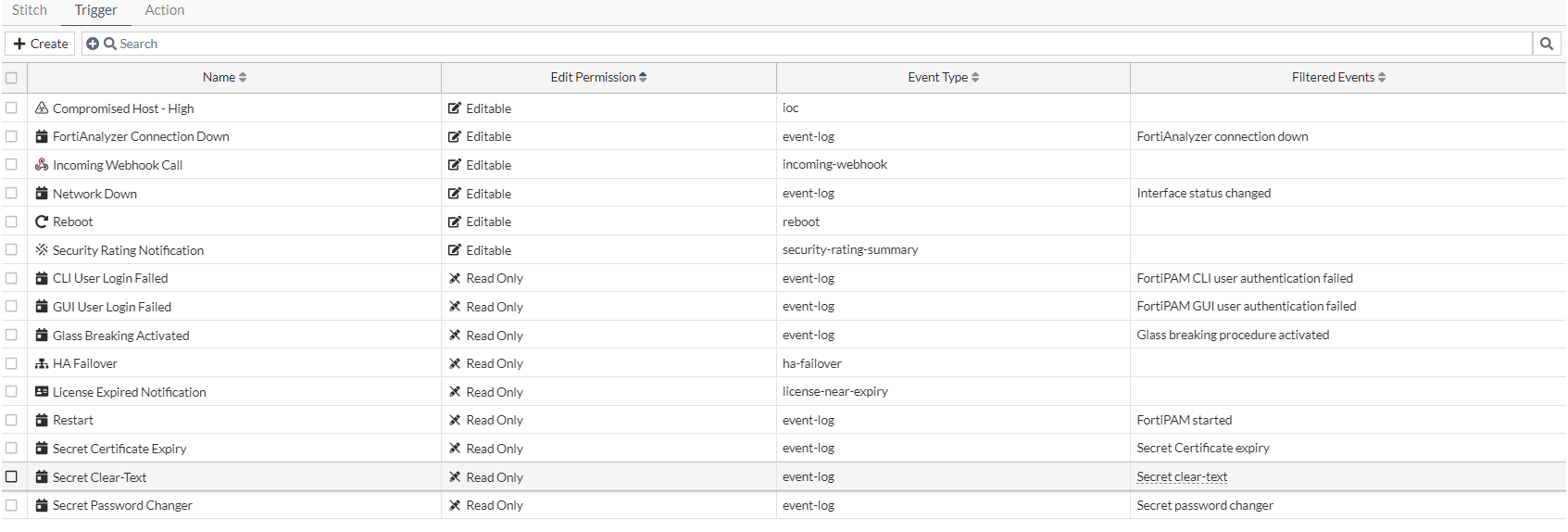This screenshot has width=1568, height=532.
Task: Sort by the Event Type column
Action: (x=944, y=78)
